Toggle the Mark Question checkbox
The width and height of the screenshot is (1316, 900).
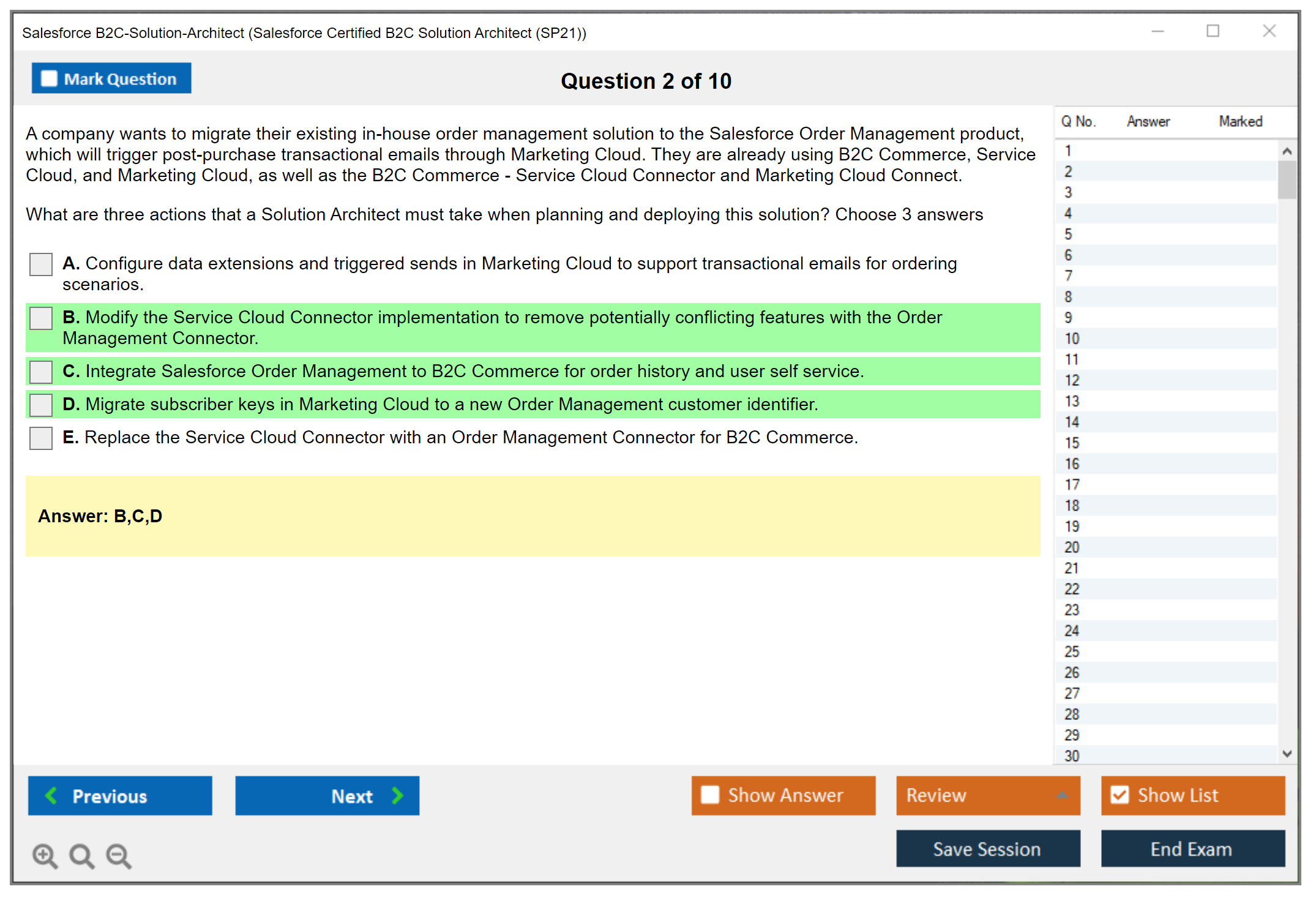point(49,78)
